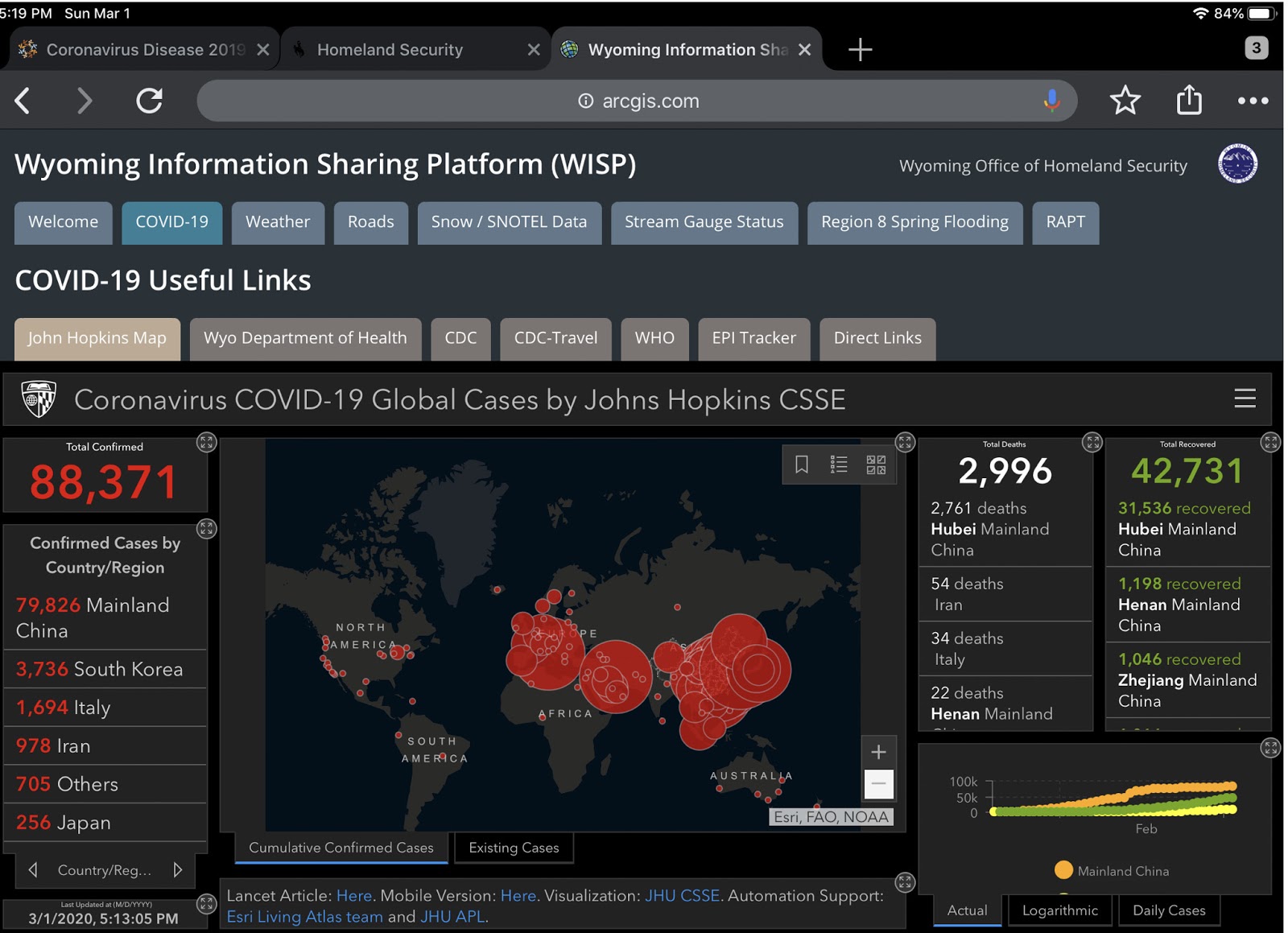1288x933 pixels.
Task: Select John Hopkins Map link tab
Action: (x=97, y=339)
